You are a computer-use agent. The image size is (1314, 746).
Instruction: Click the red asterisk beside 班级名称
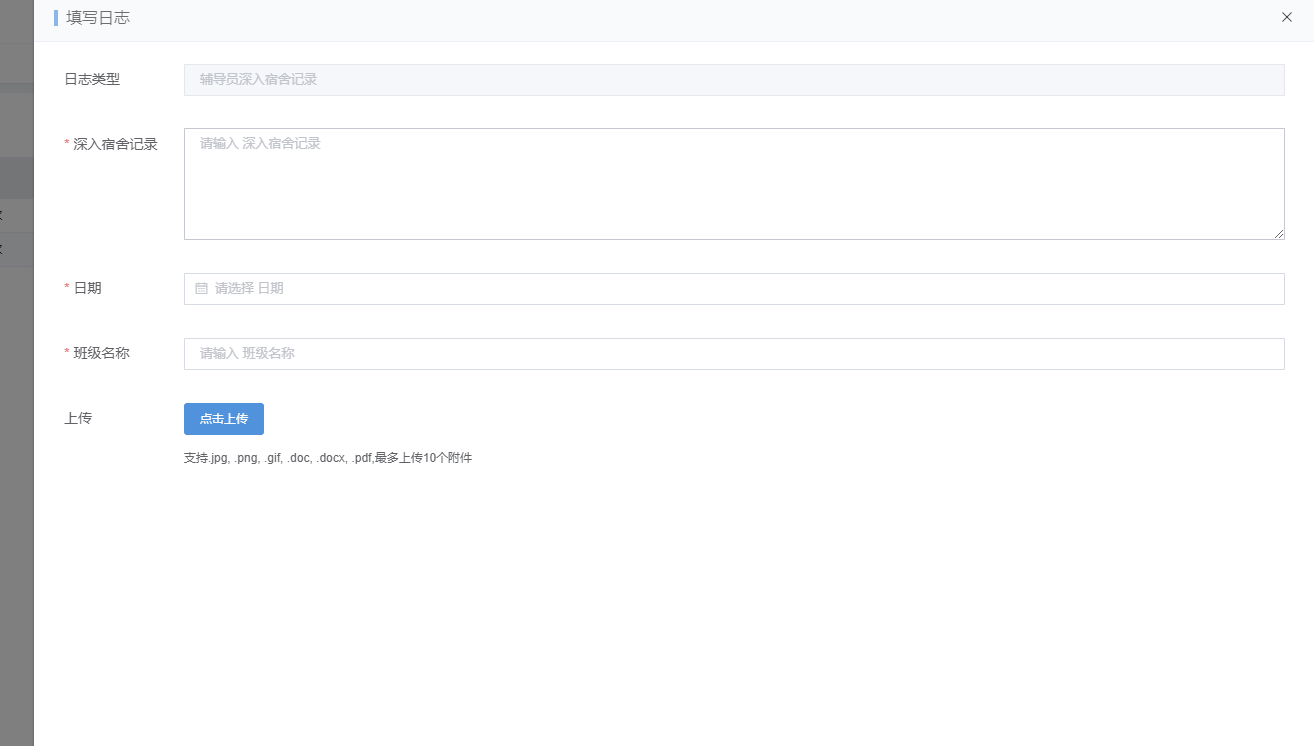[67, 354]
